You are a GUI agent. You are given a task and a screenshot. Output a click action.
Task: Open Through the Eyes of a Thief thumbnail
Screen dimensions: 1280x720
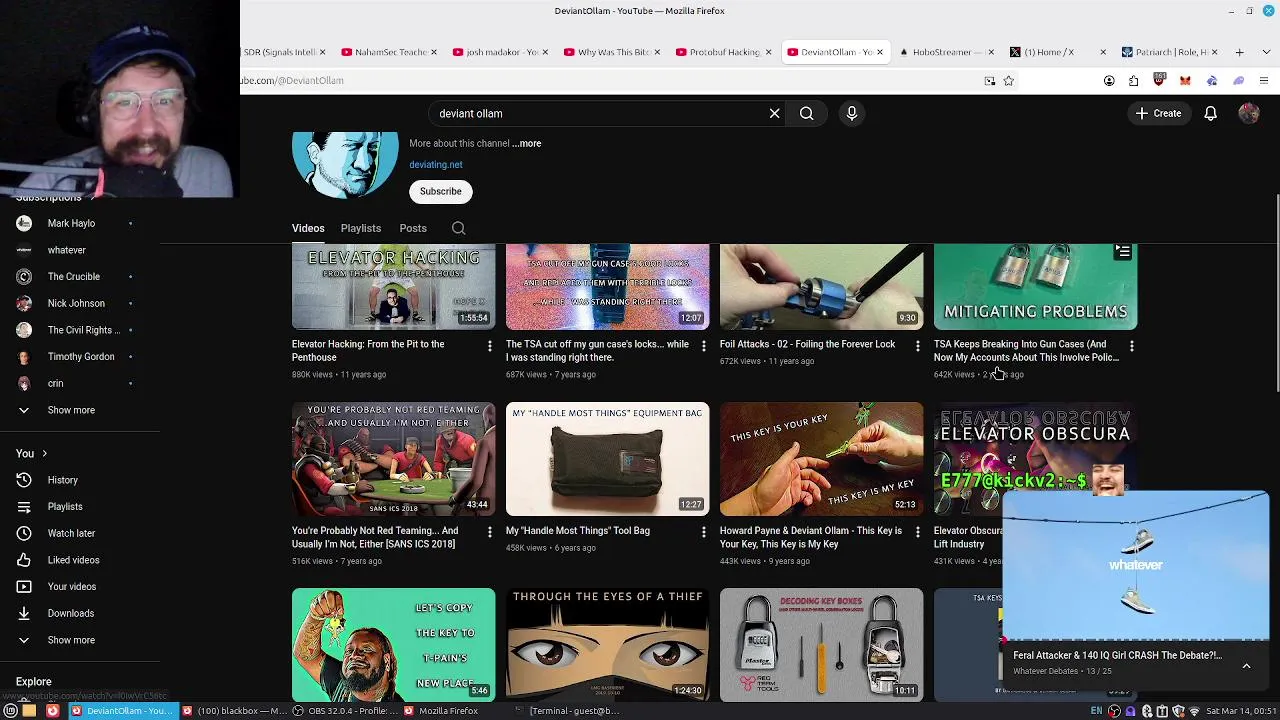coord(607,644)
